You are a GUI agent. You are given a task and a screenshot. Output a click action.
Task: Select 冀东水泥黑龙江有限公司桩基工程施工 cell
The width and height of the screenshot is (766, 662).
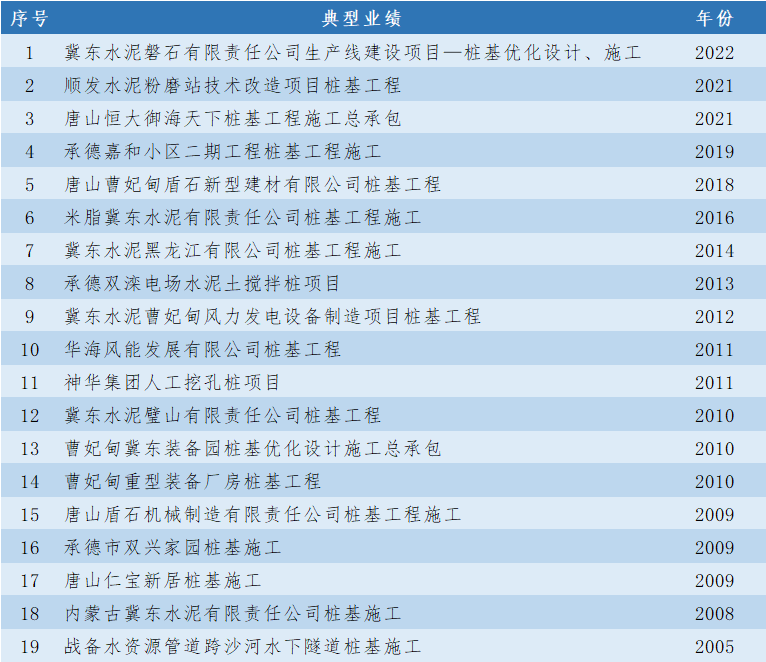click(233, 251)
